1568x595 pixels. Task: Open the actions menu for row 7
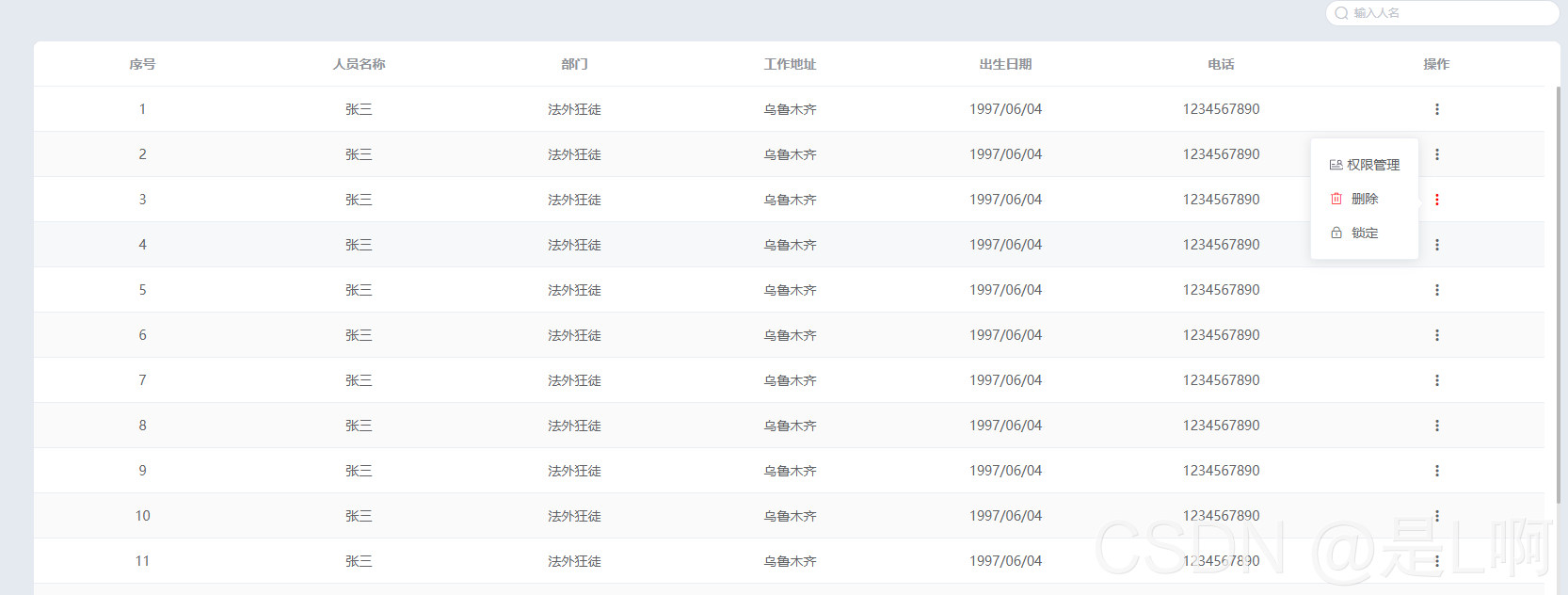point(1436,380)
